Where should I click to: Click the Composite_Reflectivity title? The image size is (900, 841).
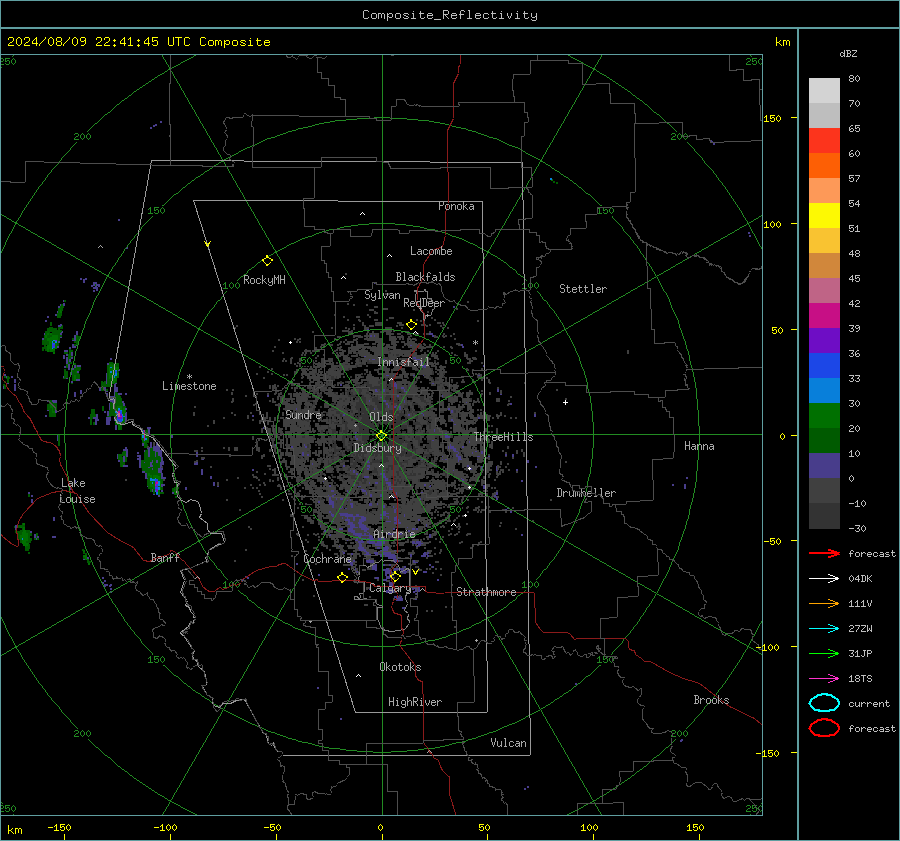point(449,15)
